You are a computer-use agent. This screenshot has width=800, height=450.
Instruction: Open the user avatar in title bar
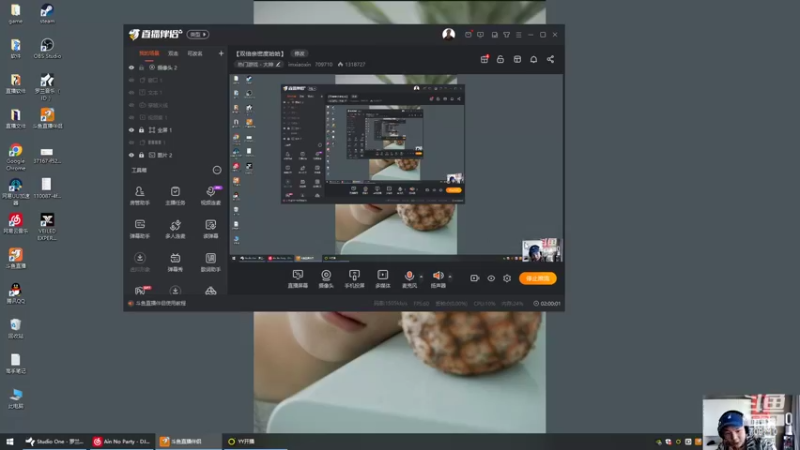(448, 34)
